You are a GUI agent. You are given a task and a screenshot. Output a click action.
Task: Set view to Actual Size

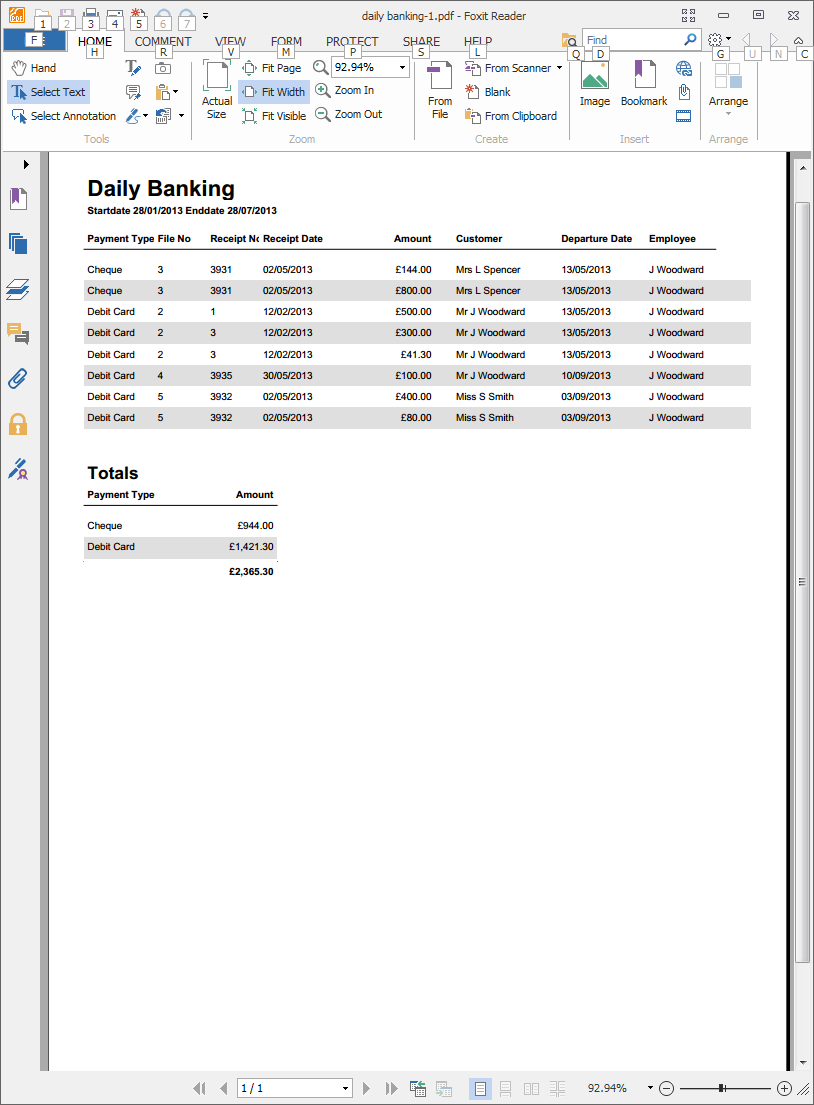pyautogui.click(x=216, y=90)
